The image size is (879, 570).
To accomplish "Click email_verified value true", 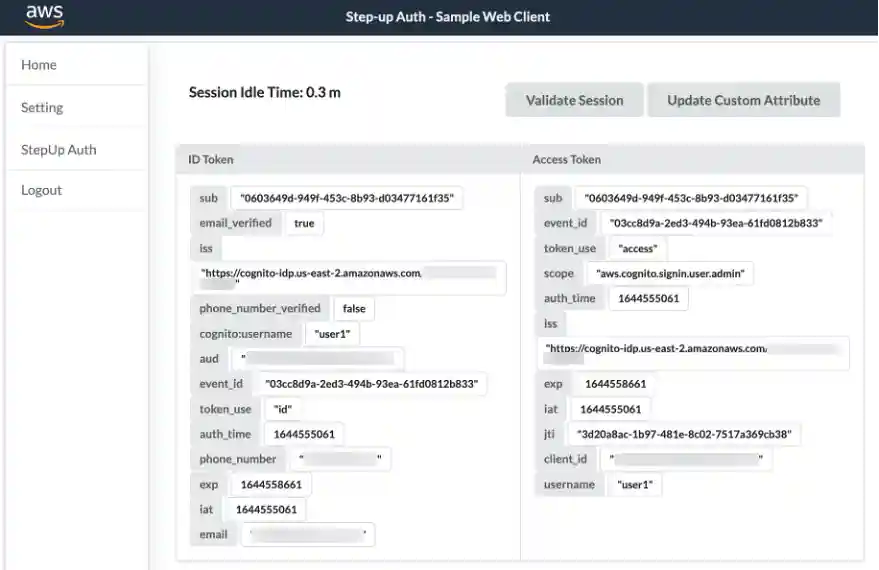I will (x=304, y=223).
